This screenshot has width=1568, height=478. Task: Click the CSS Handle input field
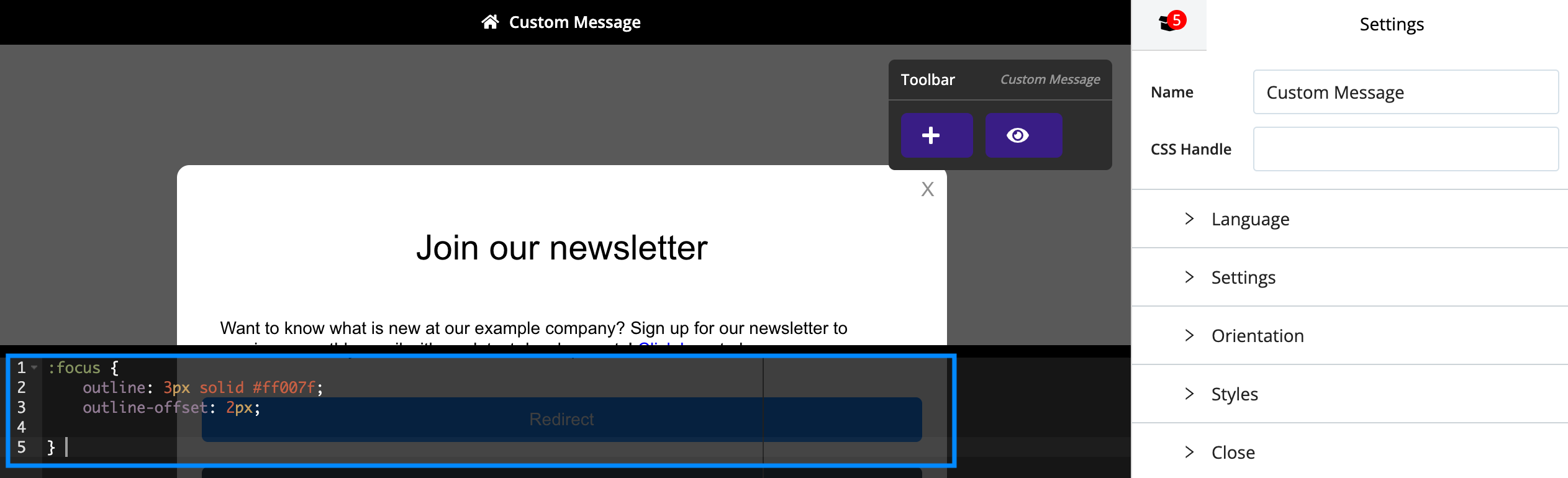(1405, 149)
